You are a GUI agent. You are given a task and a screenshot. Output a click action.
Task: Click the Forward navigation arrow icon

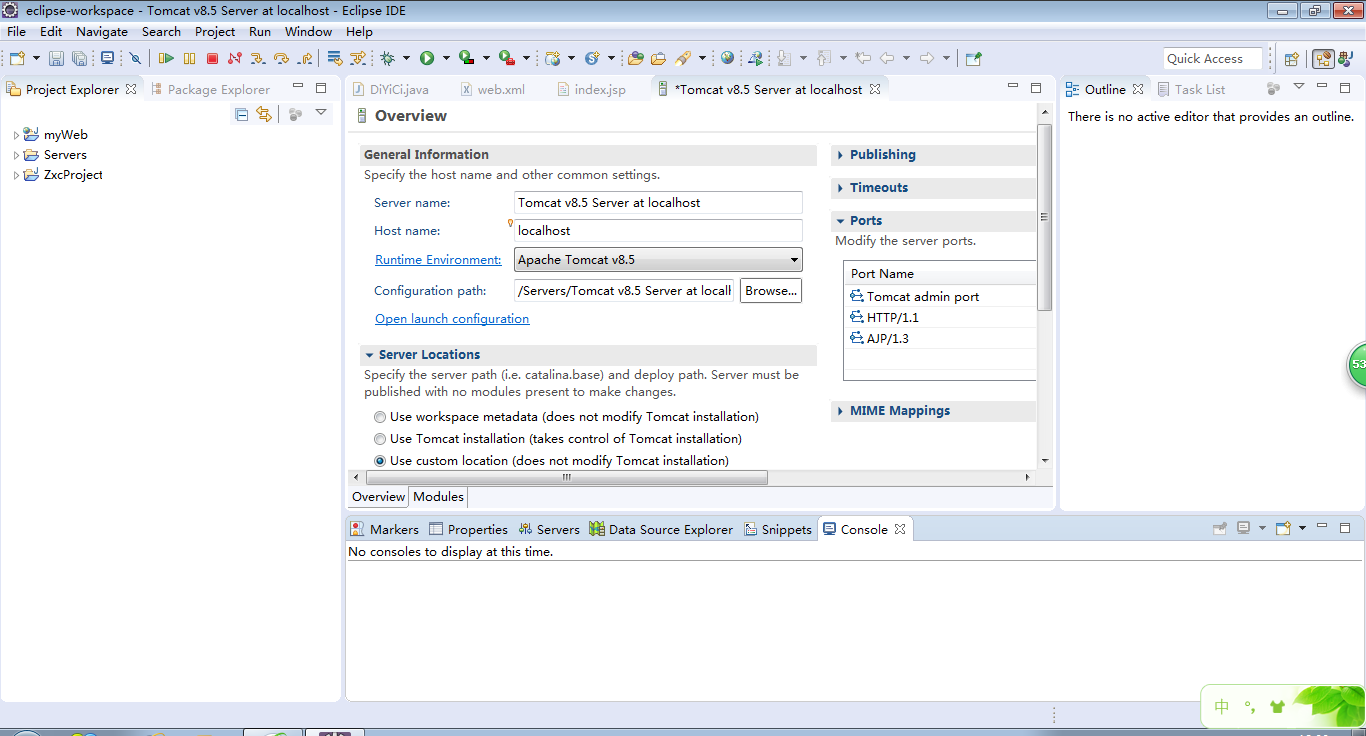click(x=926, y=58)
